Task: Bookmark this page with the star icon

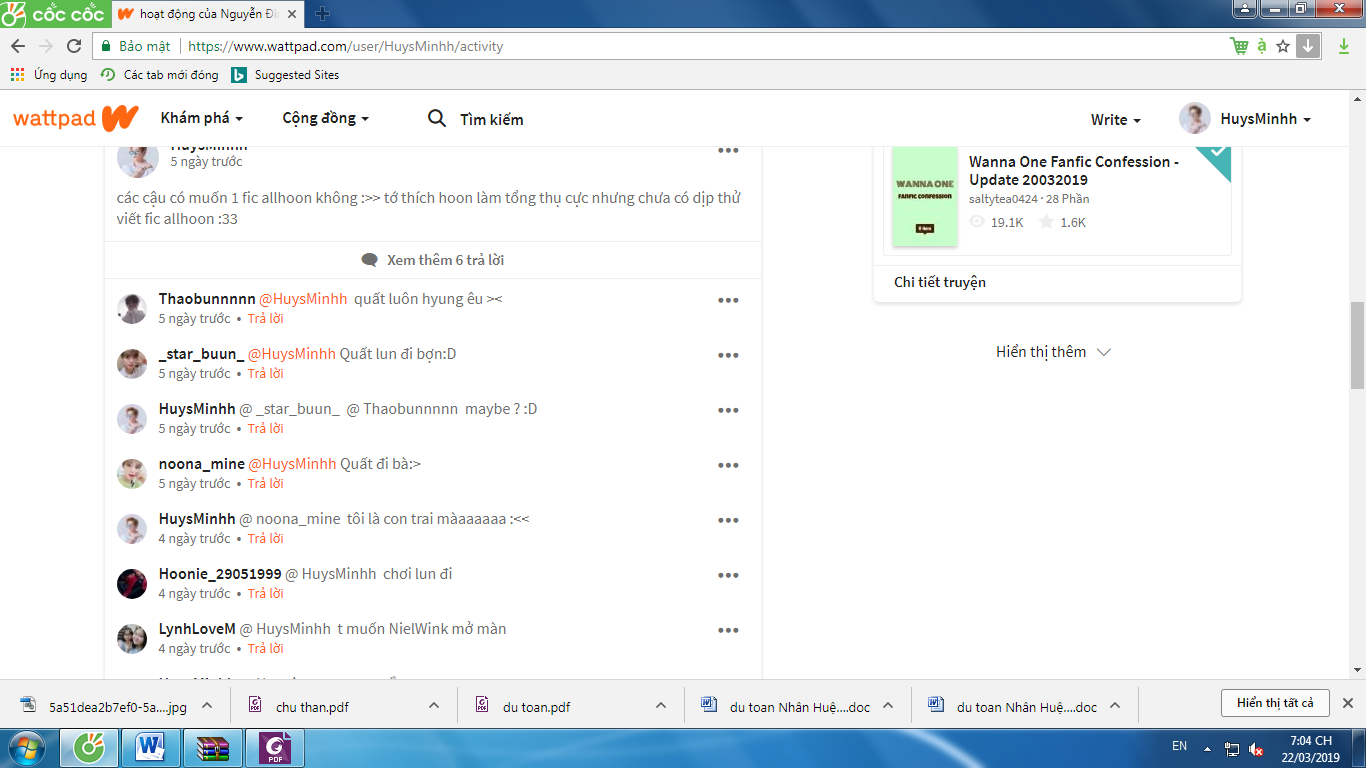Action: [1283, 46]
